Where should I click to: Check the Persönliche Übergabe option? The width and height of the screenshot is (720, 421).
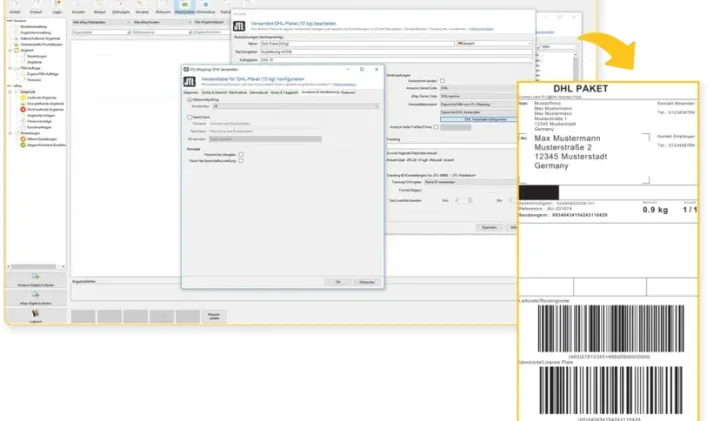tap(241, 155)
